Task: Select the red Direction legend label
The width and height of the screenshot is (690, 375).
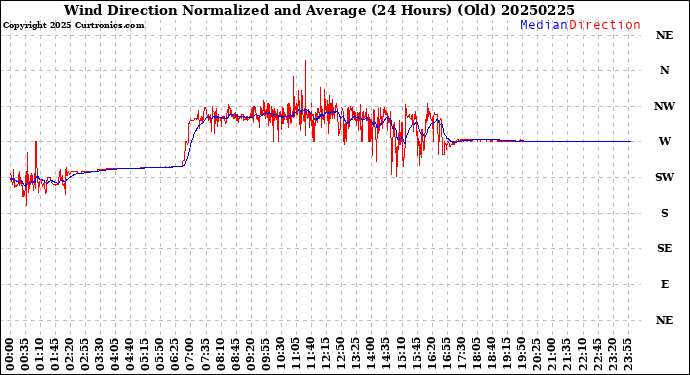Action: (605, 25)
